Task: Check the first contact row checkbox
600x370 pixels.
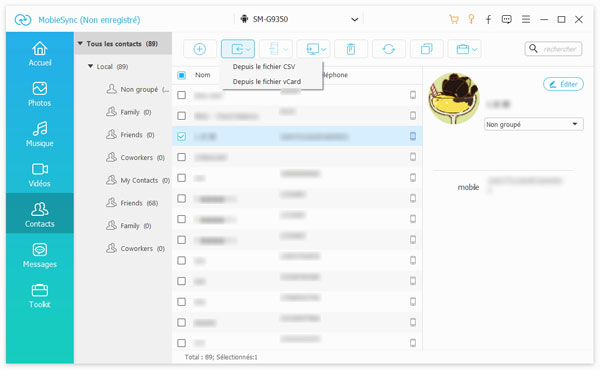Action: (x=181, y=95)
